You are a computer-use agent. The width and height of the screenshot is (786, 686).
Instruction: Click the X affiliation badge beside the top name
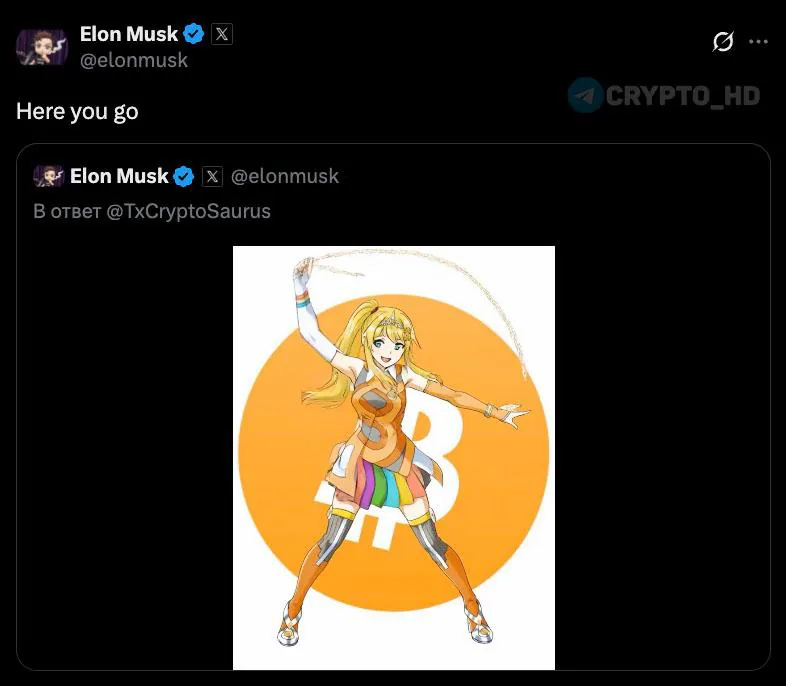click(222, 34)
